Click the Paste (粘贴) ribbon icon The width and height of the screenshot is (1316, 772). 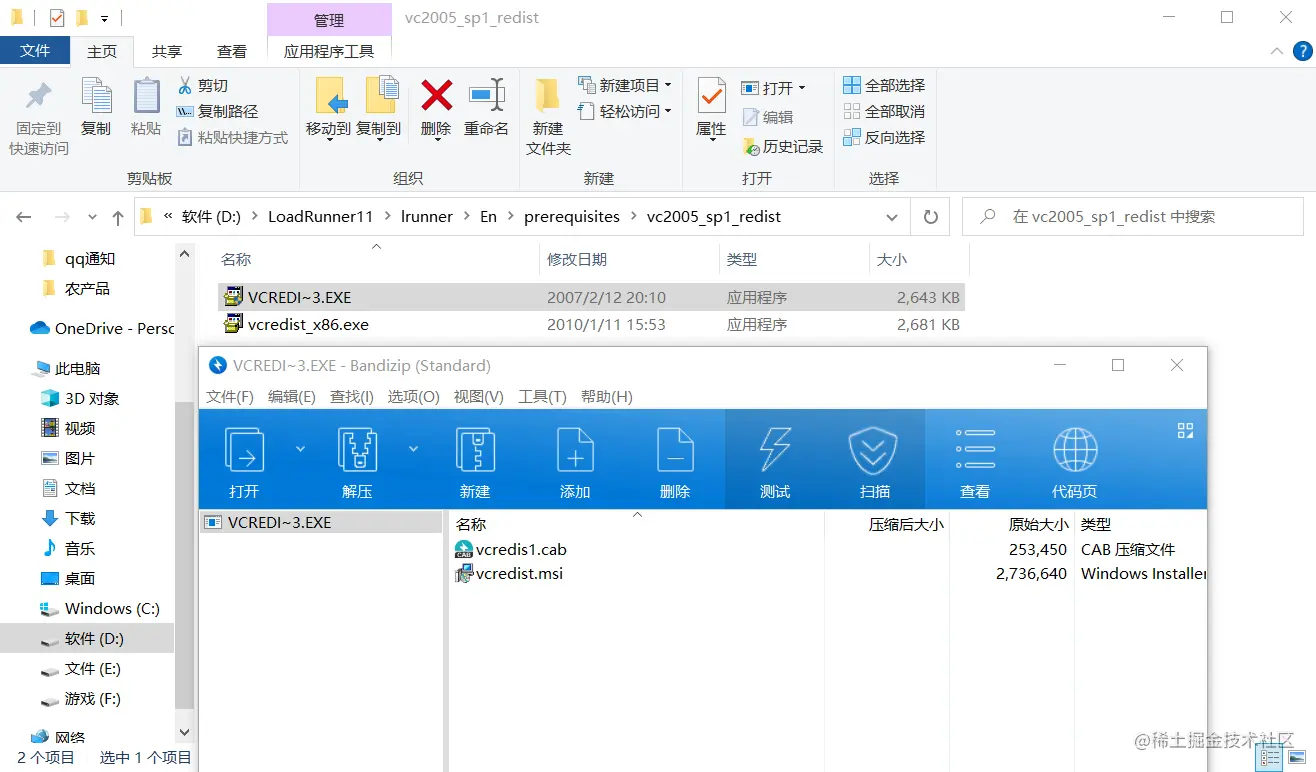pyautogui.click(x=146, y=97)
